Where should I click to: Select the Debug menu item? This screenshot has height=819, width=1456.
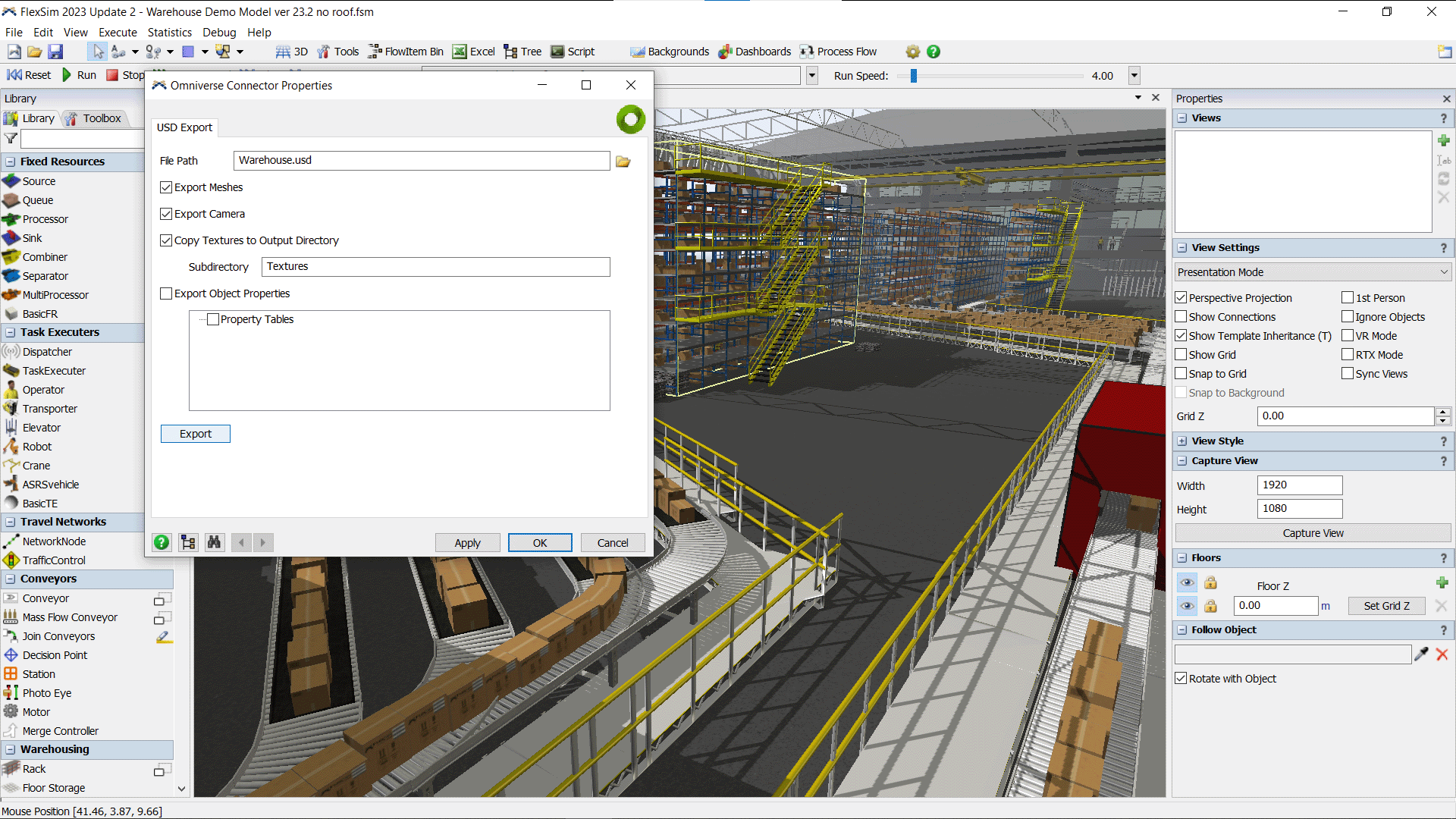click(x=218, y=32)
